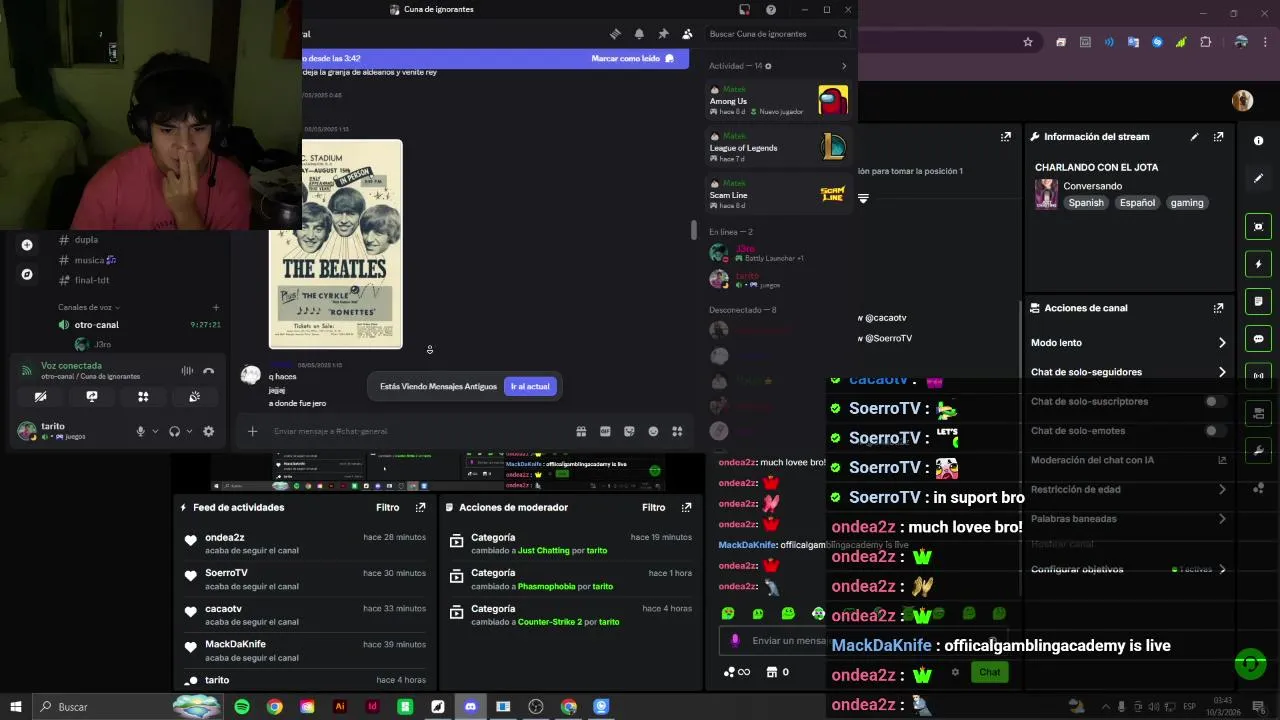Open microphone input options arrow
Viewport: 1280px width, 720px height.
[x=154, y=431]
